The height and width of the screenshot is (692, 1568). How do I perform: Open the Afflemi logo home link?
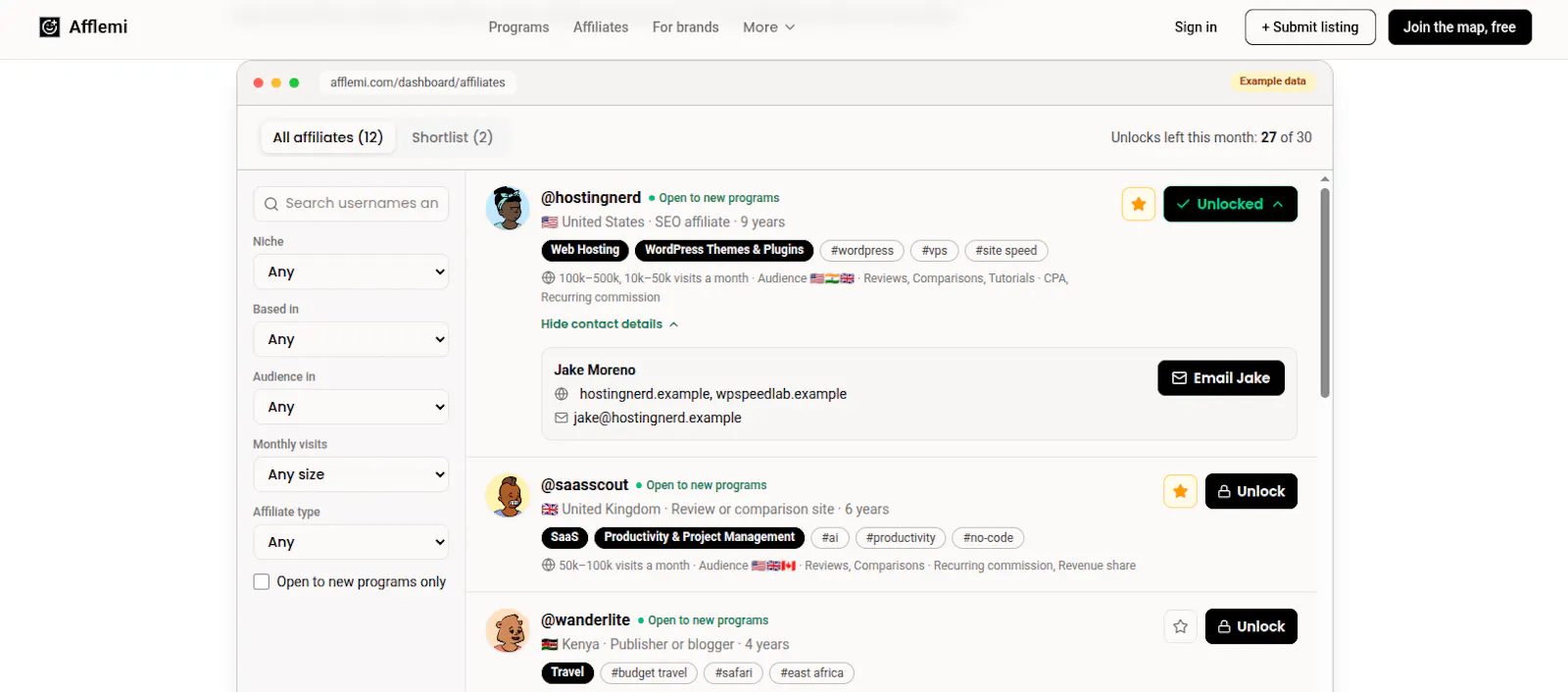[x=83, y=26]
